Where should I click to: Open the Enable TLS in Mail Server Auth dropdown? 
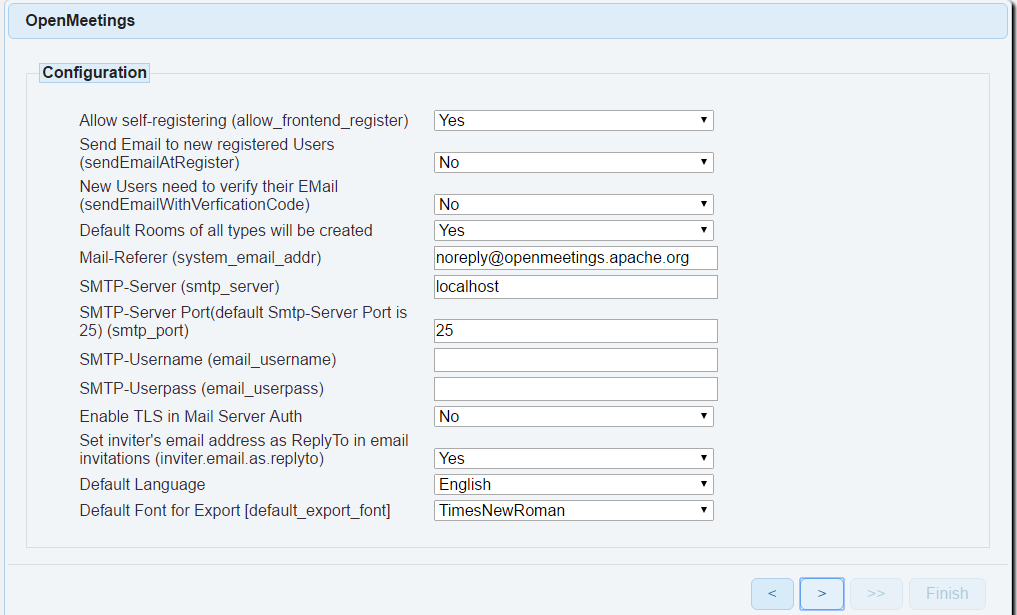573,416
